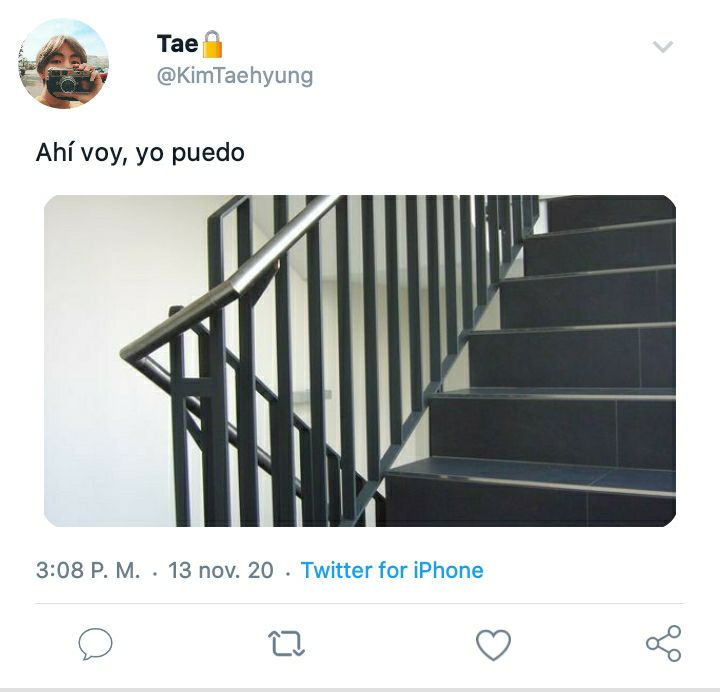Image resolution: width=720 pixels, height=692 pixels.
Task: Open the staircase photo attachment
Action: pyautogui.click(x=360, y=360)
